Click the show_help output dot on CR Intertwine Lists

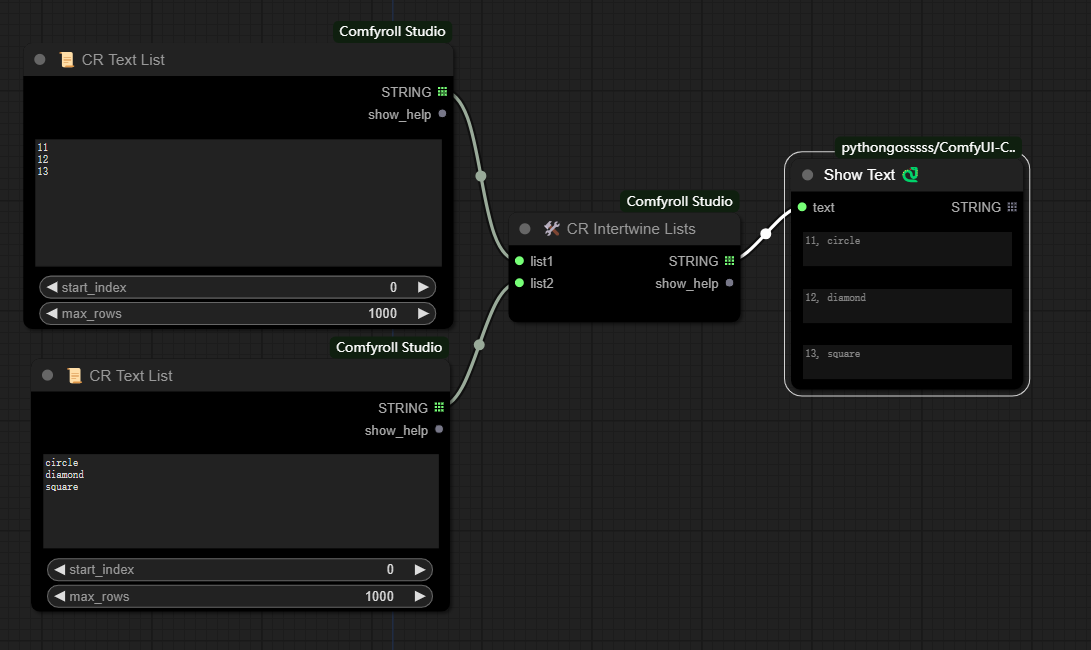tap(729, 283)
